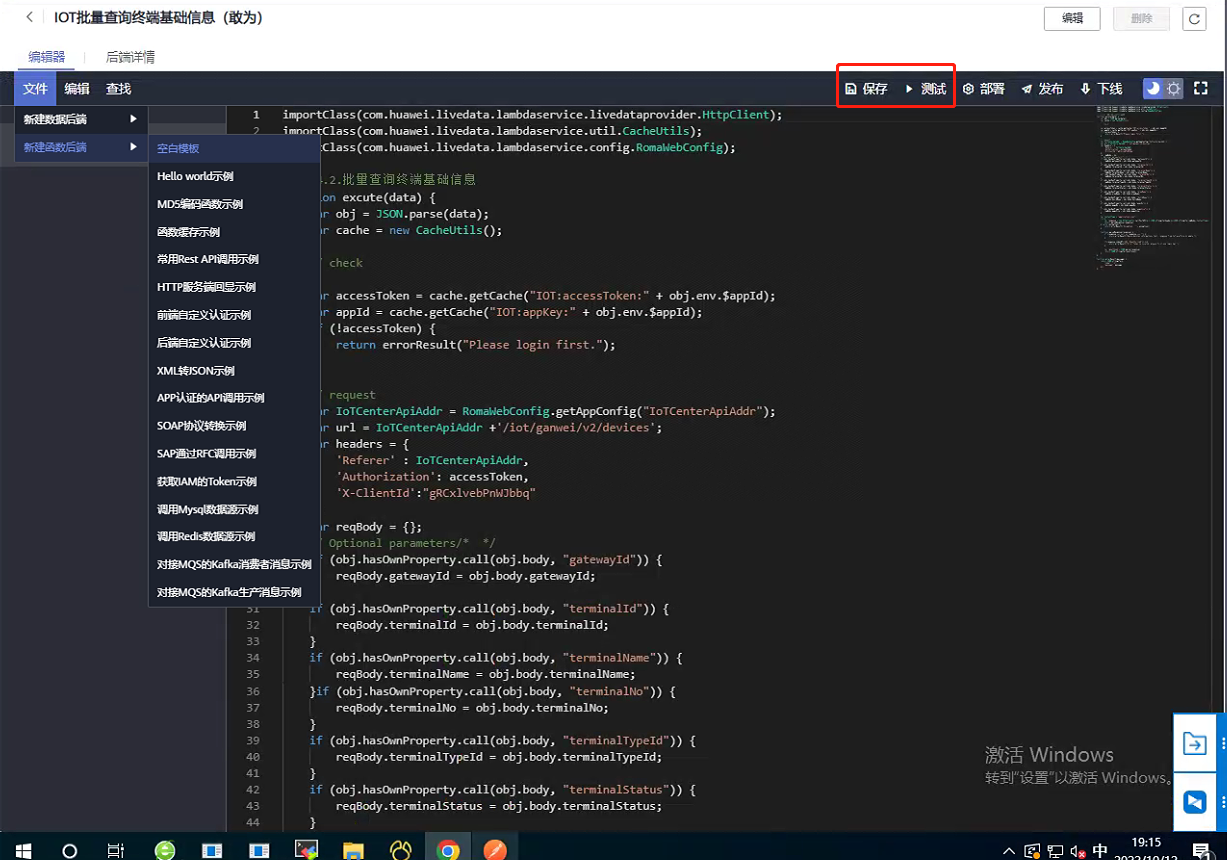Open the 编辑 menu in editor
Viewport: 1227px width, 860px height.
coord(77,89)
